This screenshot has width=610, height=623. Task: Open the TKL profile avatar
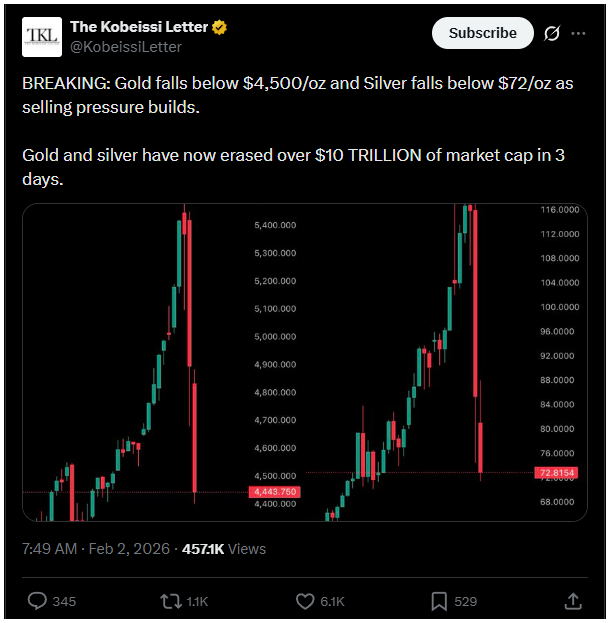[40, 37]
